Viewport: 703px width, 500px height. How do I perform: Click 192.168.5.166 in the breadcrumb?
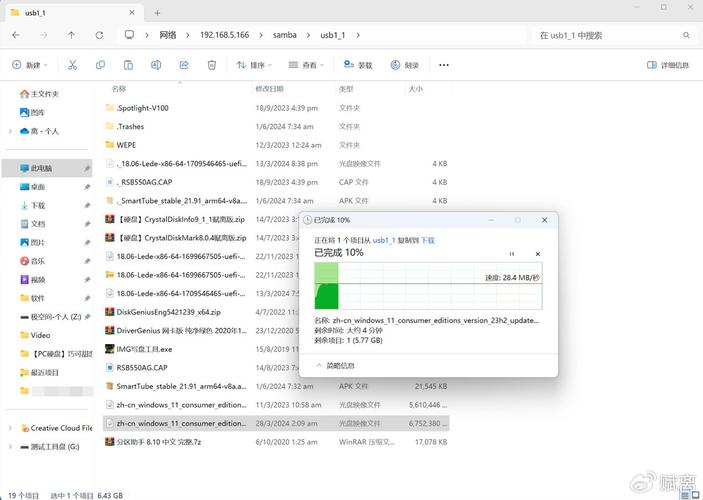point(225,35)
